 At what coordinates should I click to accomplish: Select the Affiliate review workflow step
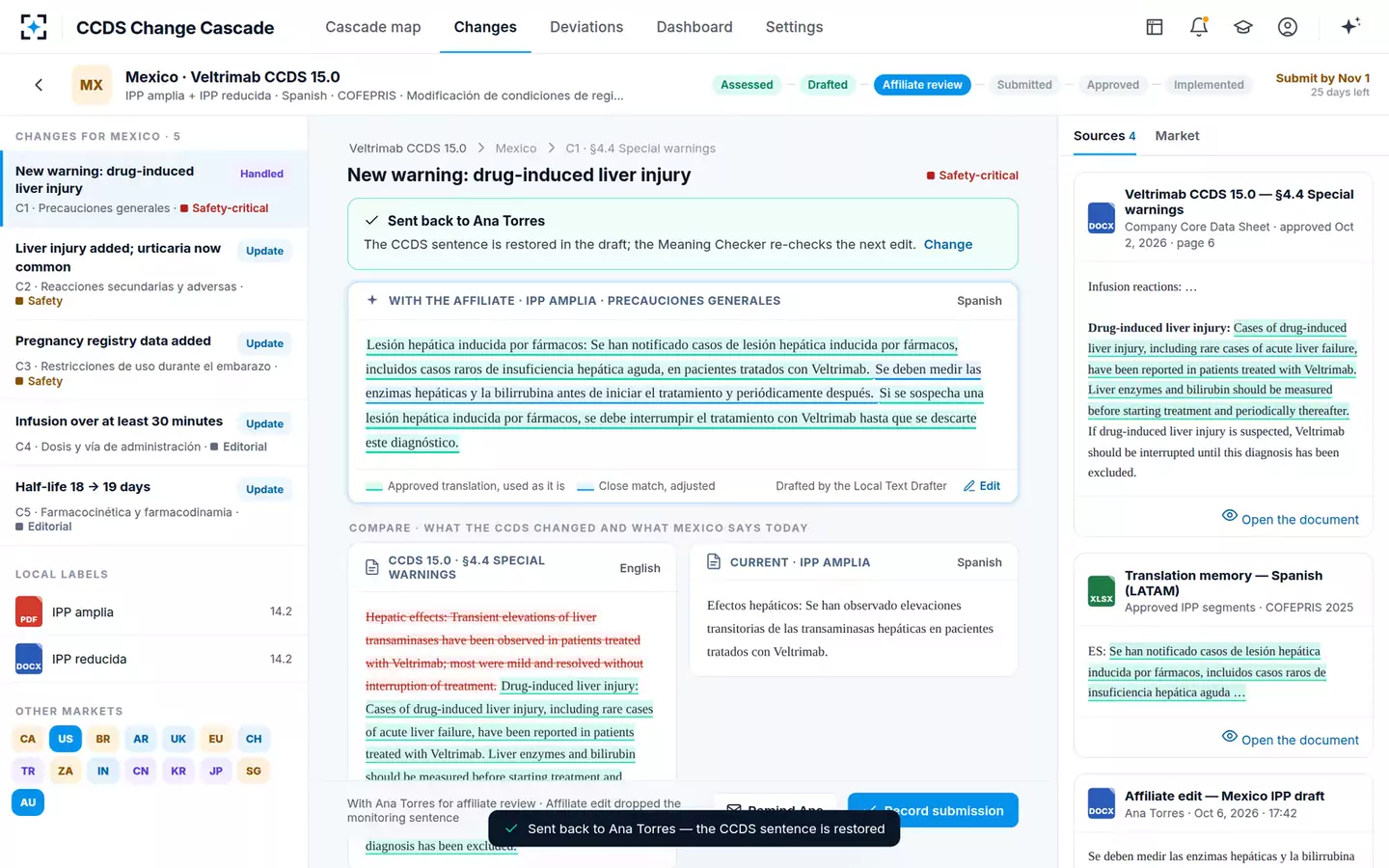(x=922, y=85)
